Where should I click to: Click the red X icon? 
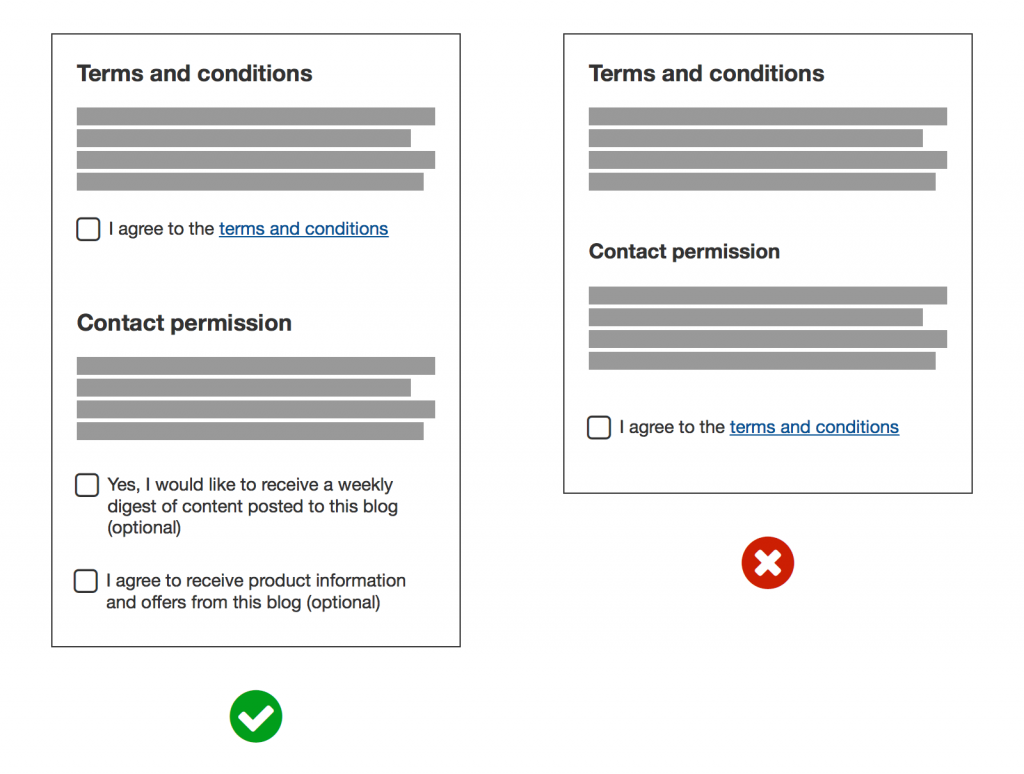767,563
